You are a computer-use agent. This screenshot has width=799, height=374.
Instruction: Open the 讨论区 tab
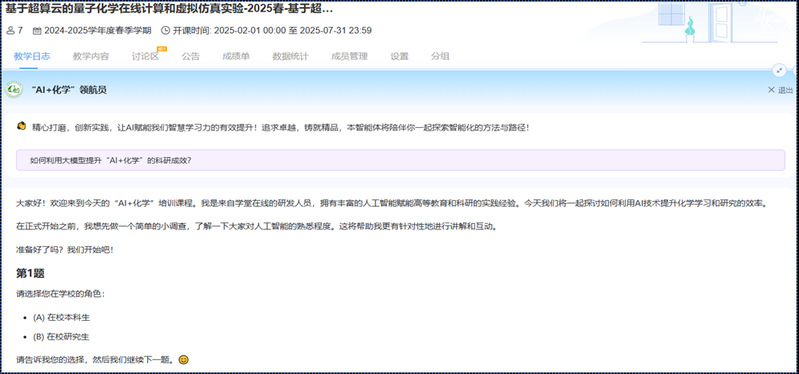145,57
